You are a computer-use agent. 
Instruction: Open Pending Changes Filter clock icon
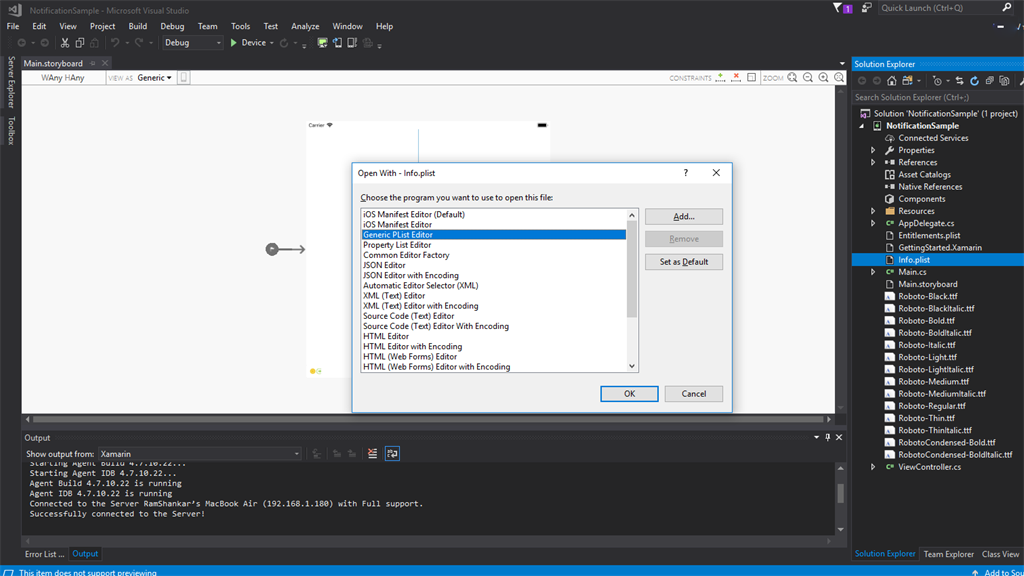(937, 81)
